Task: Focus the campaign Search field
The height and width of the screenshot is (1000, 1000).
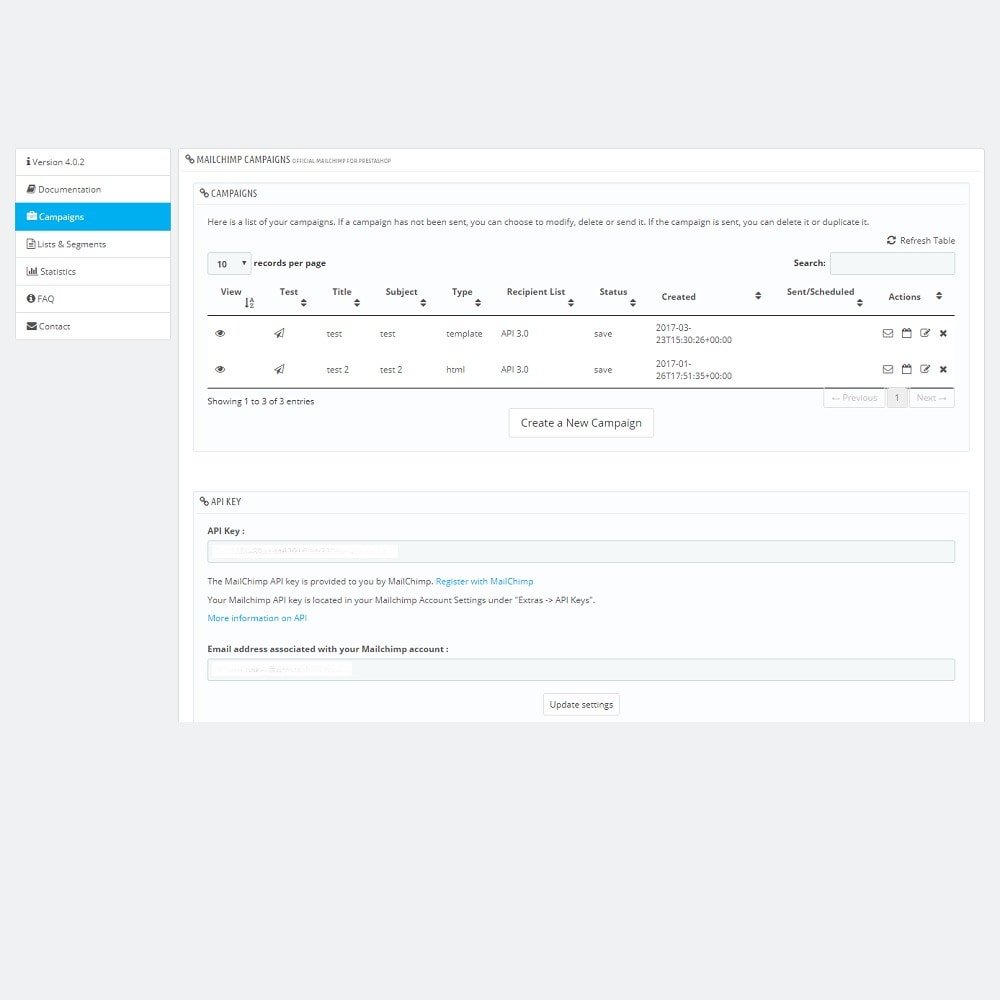Action: coord(892,263)
